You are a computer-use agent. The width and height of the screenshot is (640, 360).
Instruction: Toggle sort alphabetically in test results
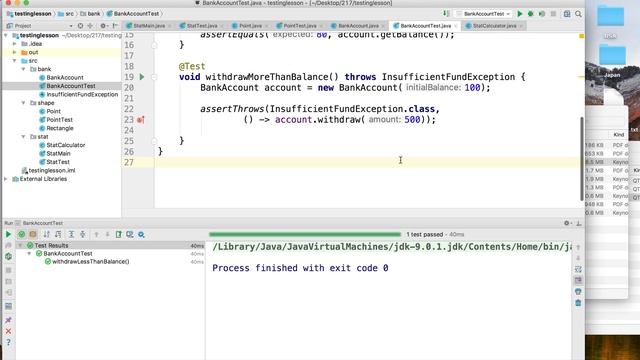point(46,234)
